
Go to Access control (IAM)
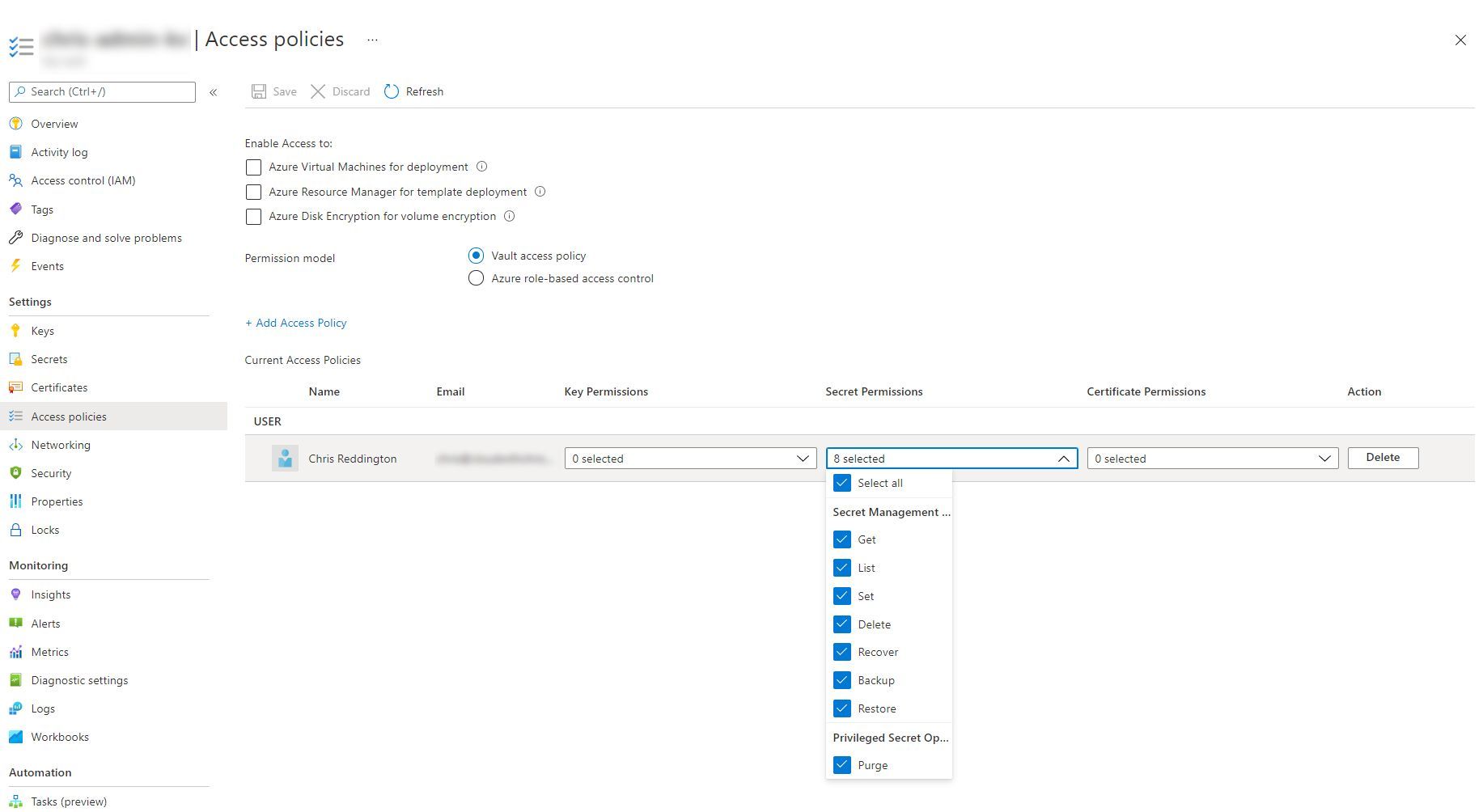(83, 180)
